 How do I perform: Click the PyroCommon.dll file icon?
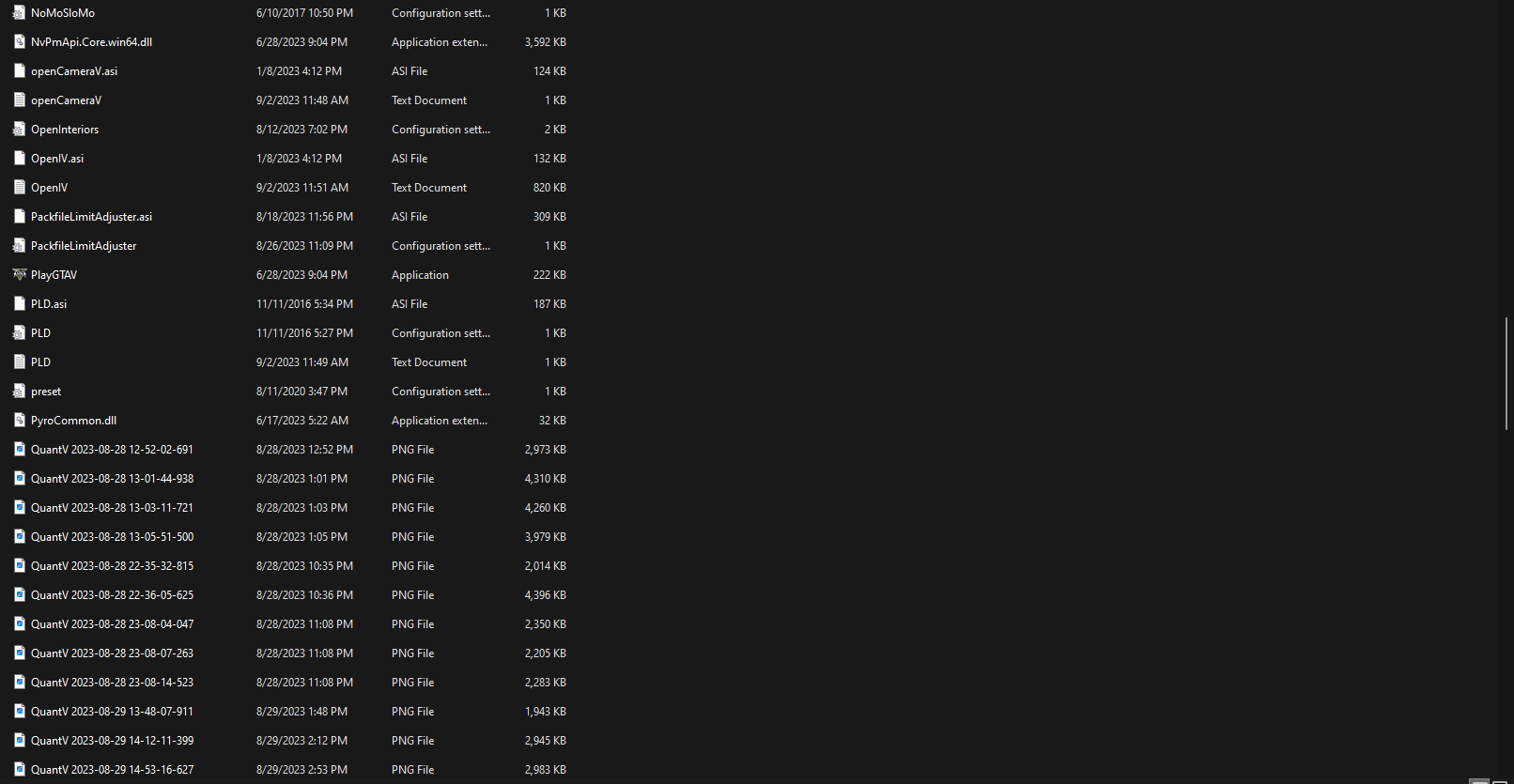point(19,421)
